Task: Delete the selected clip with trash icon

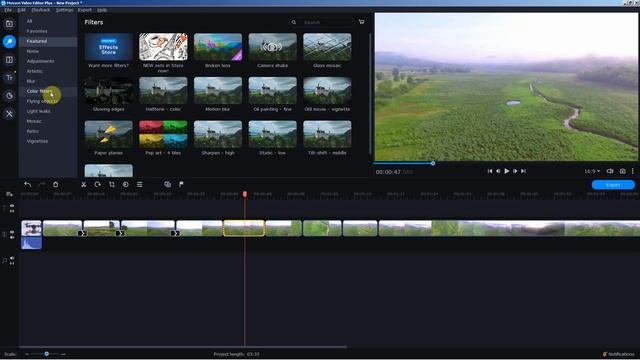Action: 56,184
